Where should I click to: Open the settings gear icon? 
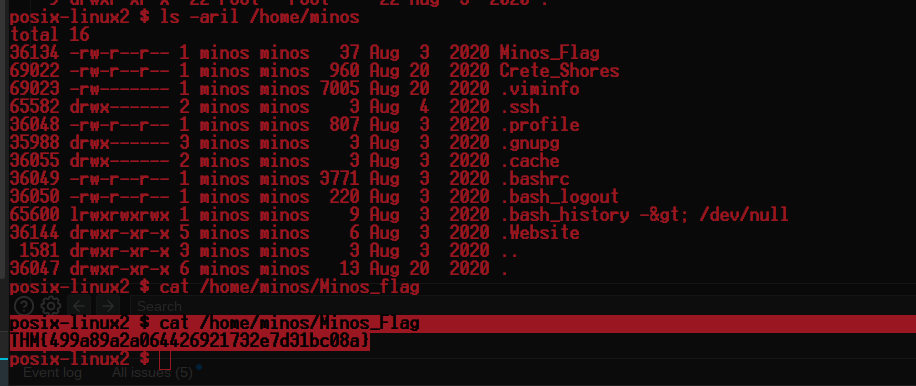point(51,306)
